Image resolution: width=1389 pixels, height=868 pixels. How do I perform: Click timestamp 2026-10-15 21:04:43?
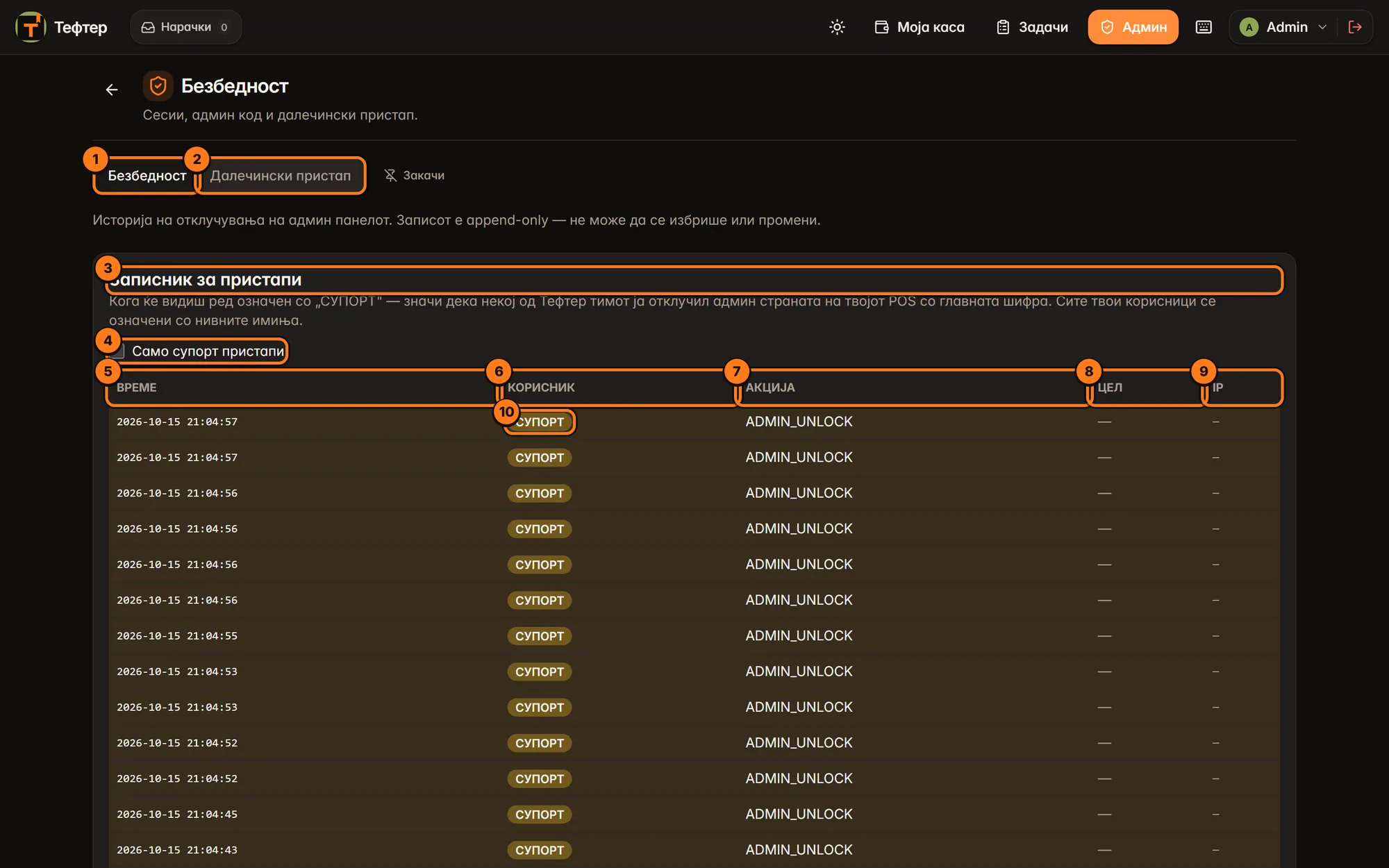click(177, 850)
